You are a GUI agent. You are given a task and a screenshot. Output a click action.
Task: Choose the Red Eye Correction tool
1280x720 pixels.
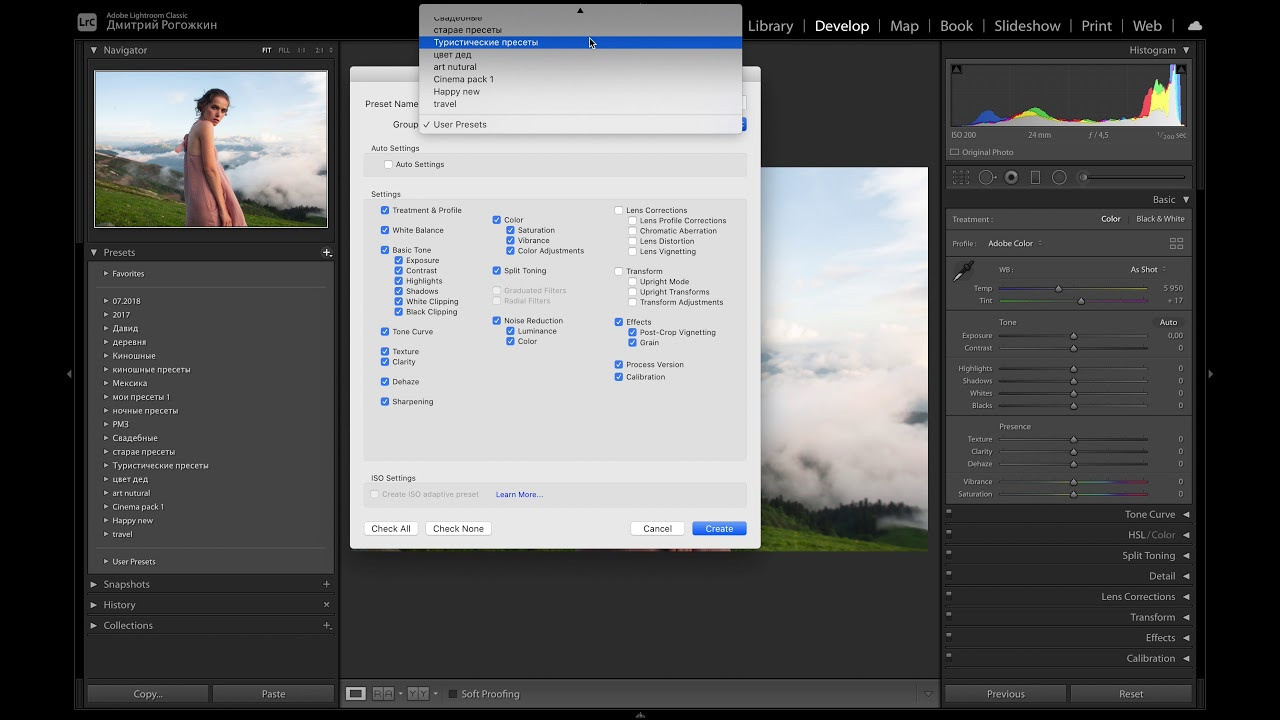point(1011,177)
